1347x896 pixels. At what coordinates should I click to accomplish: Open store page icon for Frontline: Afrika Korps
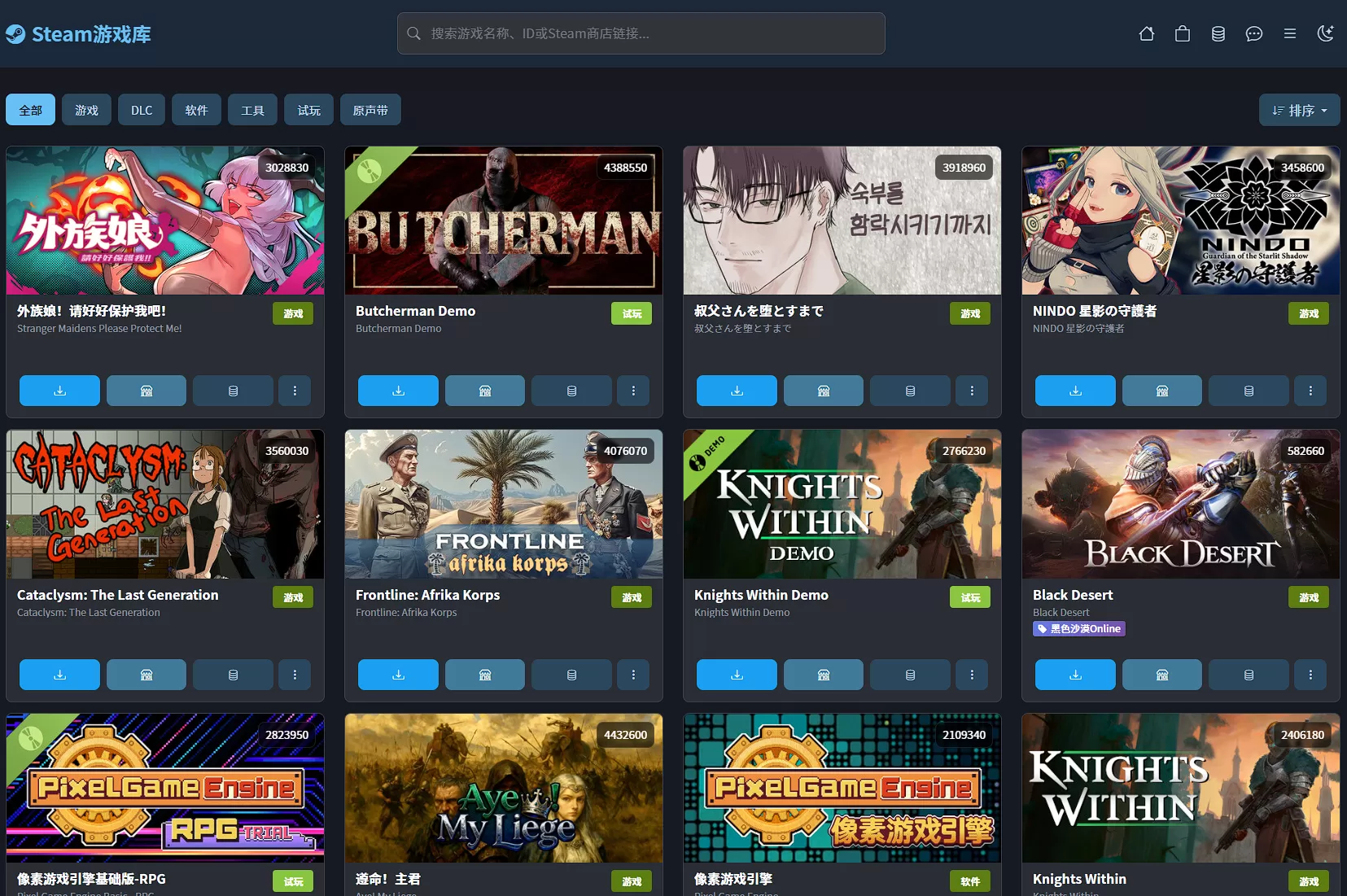(485, 675)
